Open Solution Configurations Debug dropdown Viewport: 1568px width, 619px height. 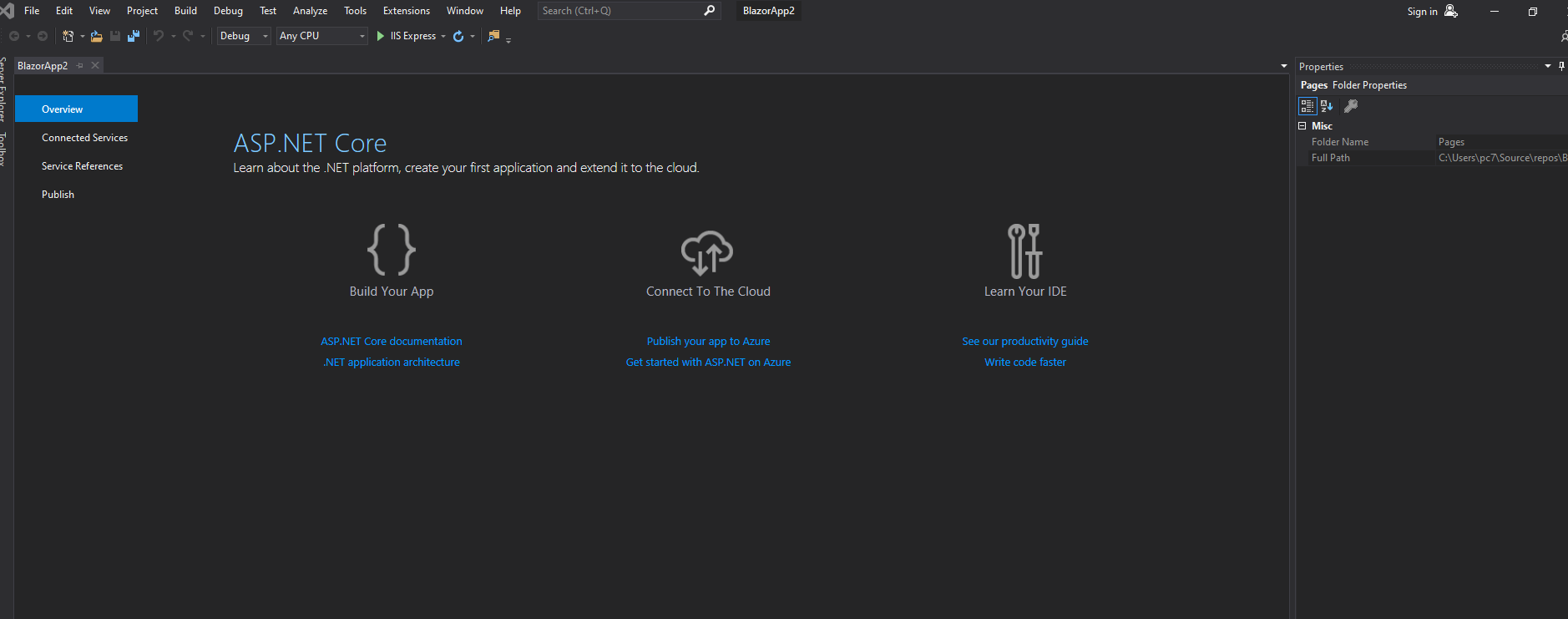pyautogui.click(x=244, y=36)
